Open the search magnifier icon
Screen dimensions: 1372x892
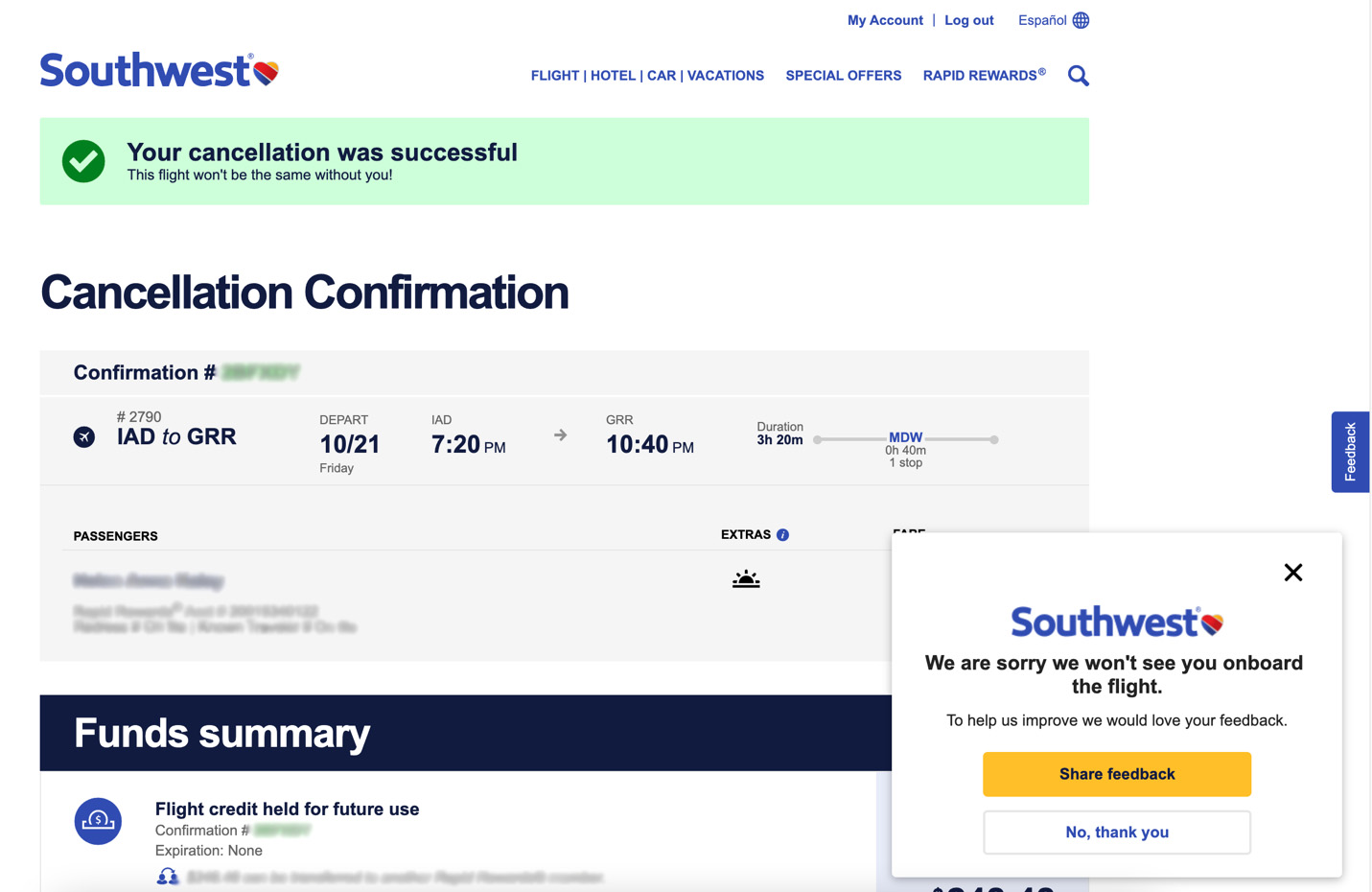pyautogui.click(x=1079, y=76)
